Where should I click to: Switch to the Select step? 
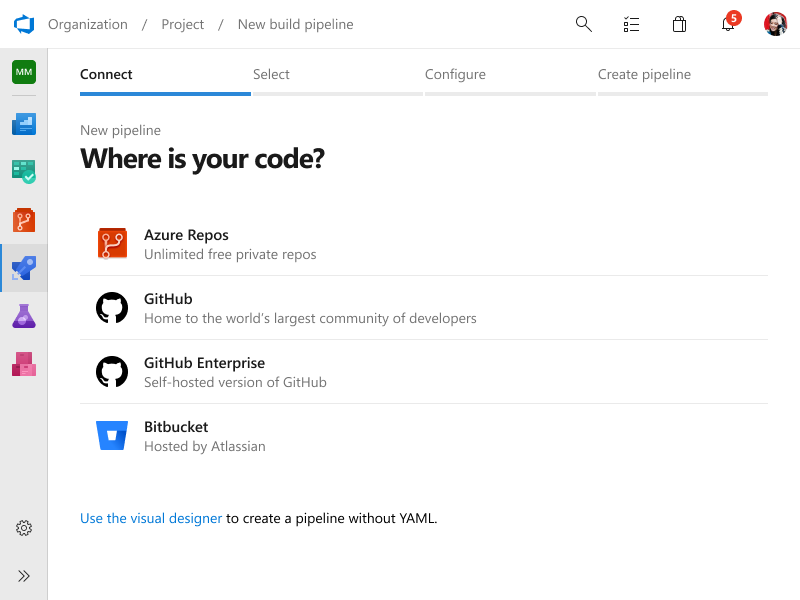tap(271, 74)
